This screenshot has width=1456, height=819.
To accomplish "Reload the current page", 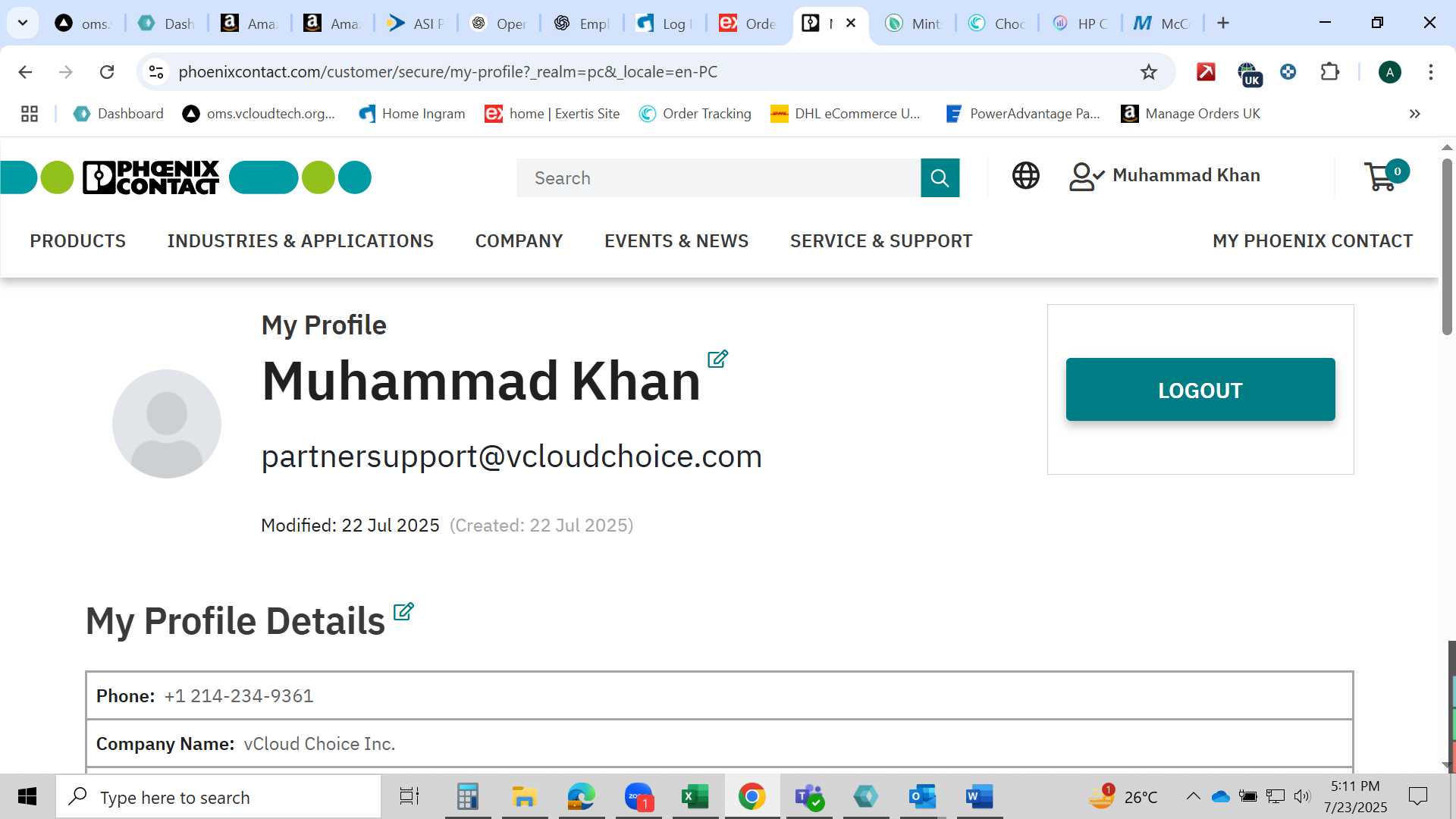I will tap(107, 72).
